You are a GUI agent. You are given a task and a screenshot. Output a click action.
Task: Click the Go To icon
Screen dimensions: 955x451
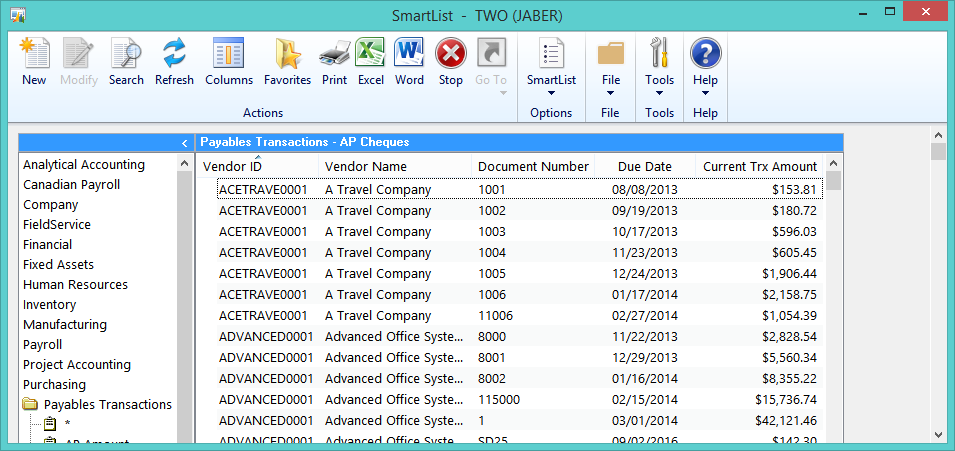pos(491,54)
